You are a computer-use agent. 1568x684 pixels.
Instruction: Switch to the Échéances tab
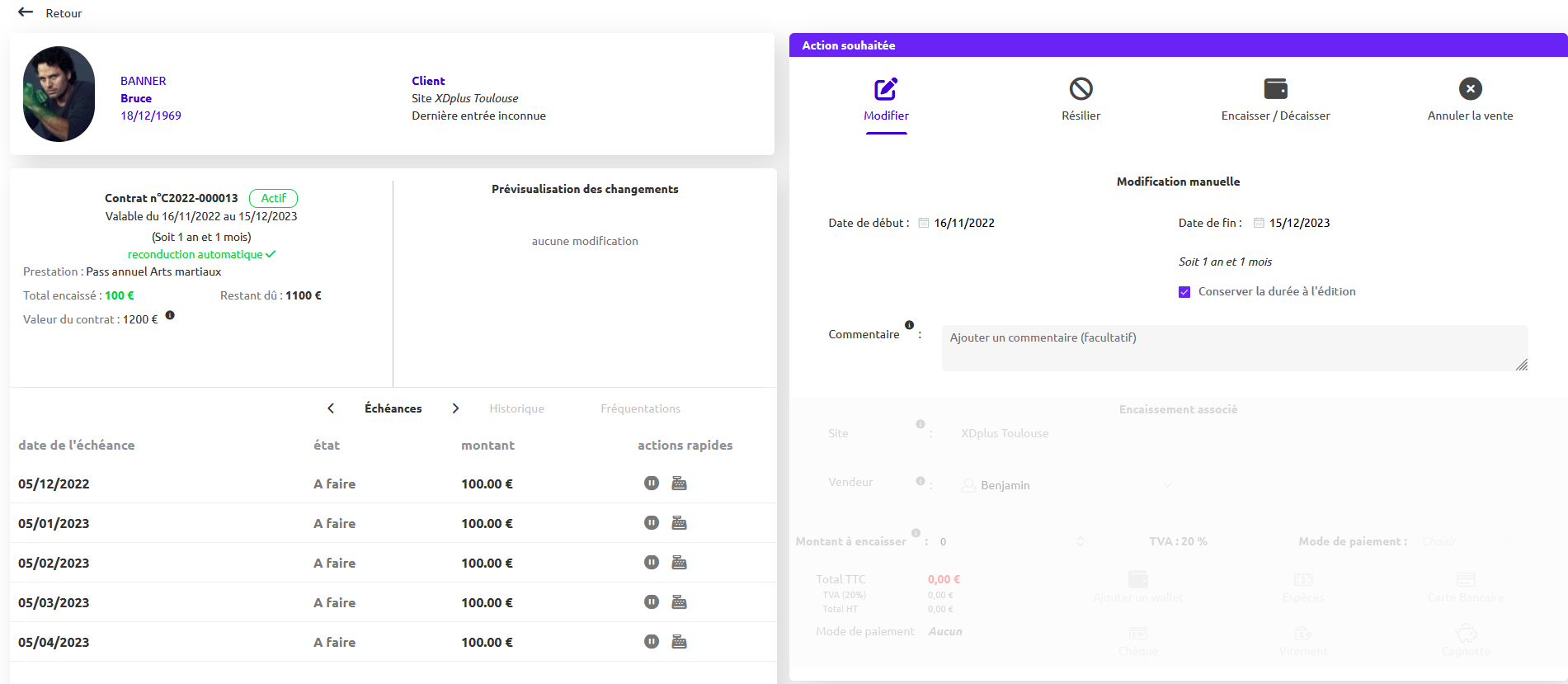[393, 408]
